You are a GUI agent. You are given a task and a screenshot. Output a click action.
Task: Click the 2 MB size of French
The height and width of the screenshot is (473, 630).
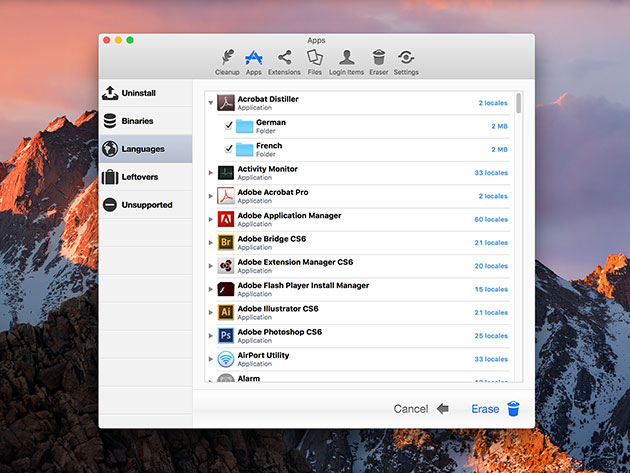[499, 149]
